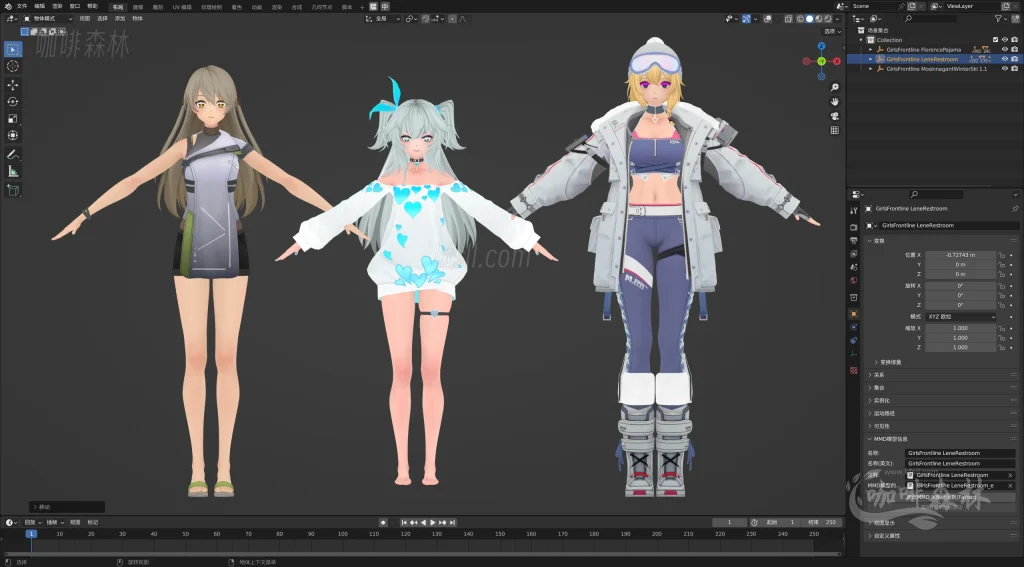This screenshot has width=1024, height=567.
Task: Hide GirlsFrontline MosinnagantWinterSki in viewport
Action: [1004, 69]
